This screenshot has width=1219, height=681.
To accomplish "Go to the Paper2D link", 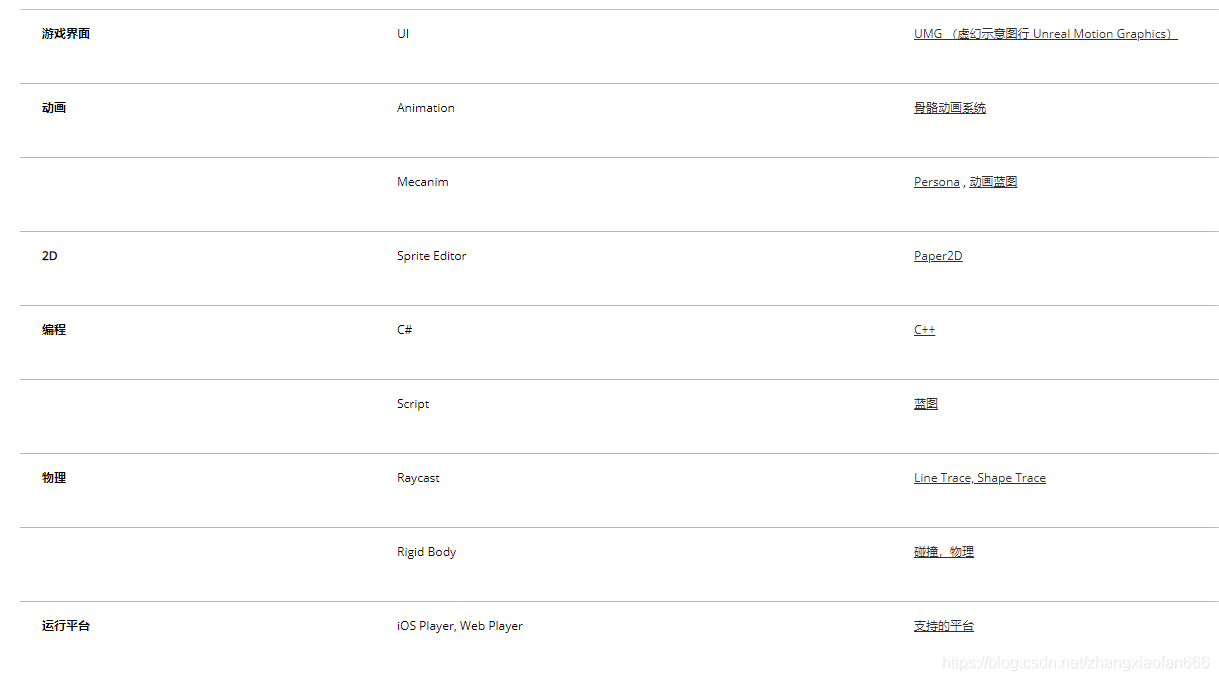I will pos(938,256).
